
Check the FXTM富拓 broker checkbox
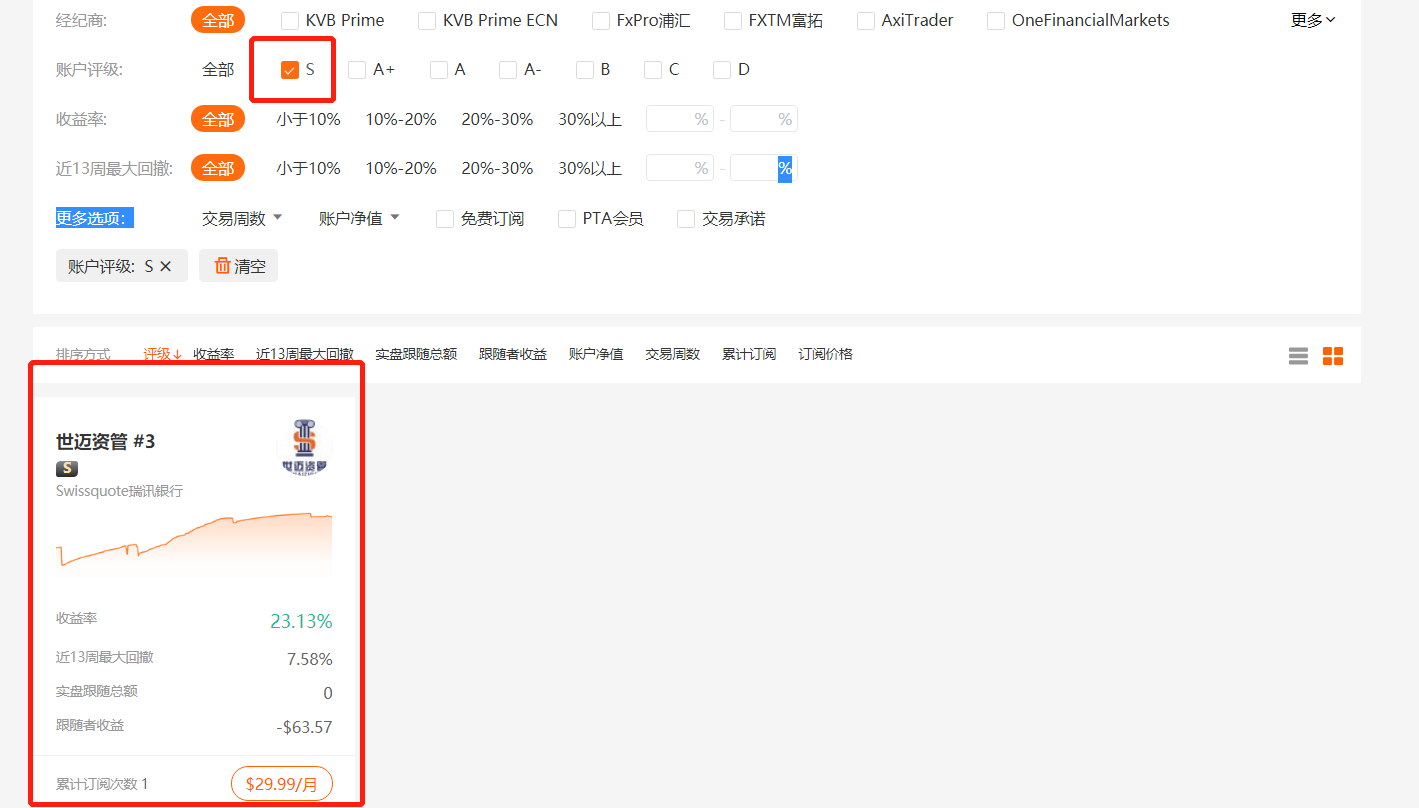click(733, 21)
